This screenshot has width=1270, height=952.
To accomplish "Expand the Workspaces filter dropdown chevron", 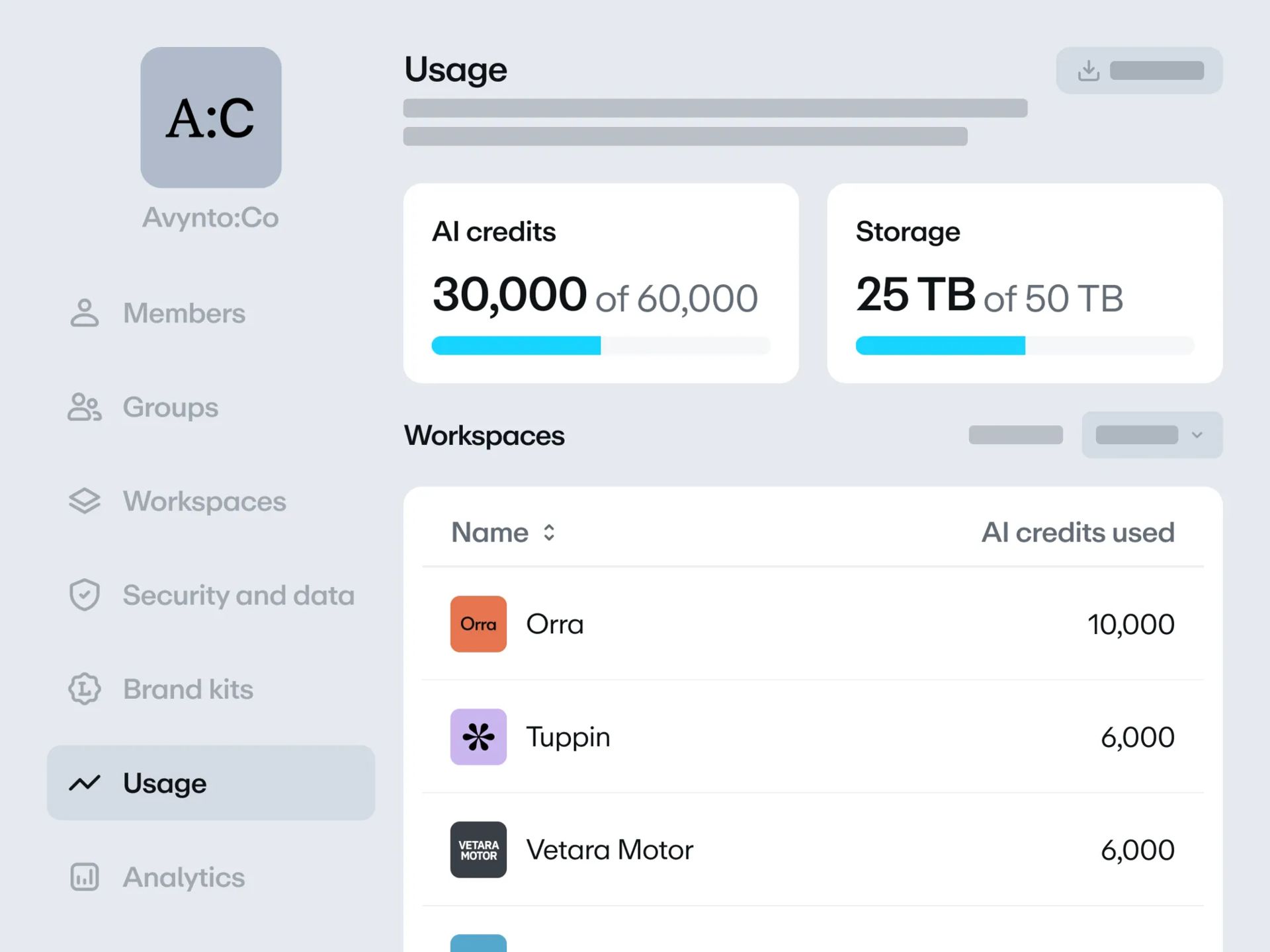I will [1197, 435].
